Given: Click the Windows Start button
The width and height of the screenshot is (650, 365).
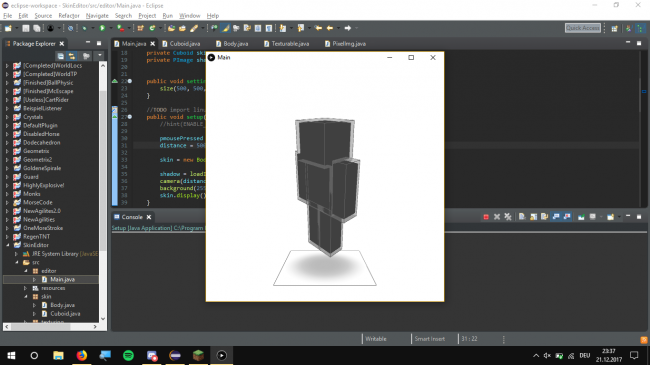Looking at the screenshot, I should [x=11, y=355].
